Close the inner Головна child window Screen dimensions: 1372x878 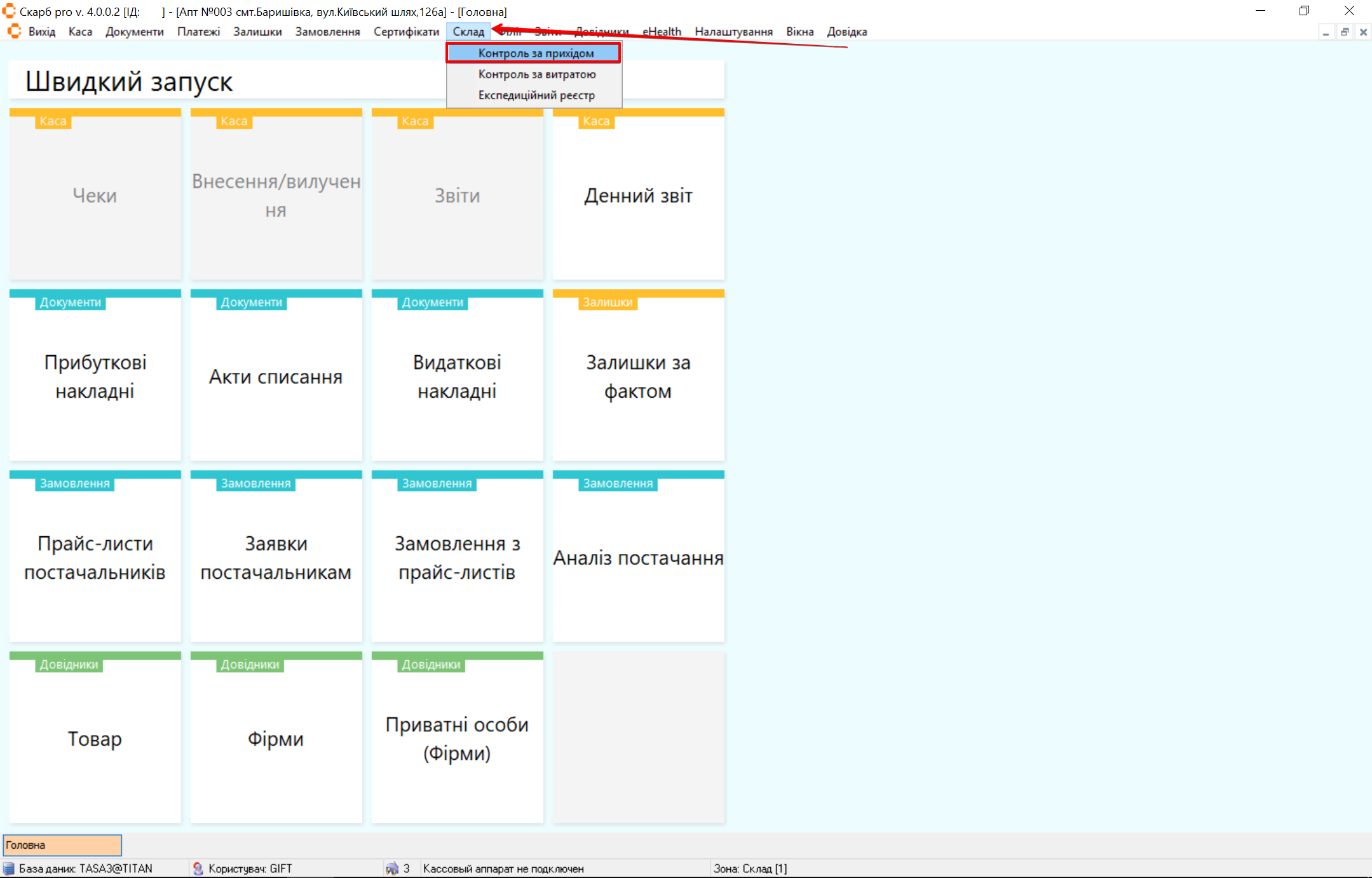coord(1363,32)
